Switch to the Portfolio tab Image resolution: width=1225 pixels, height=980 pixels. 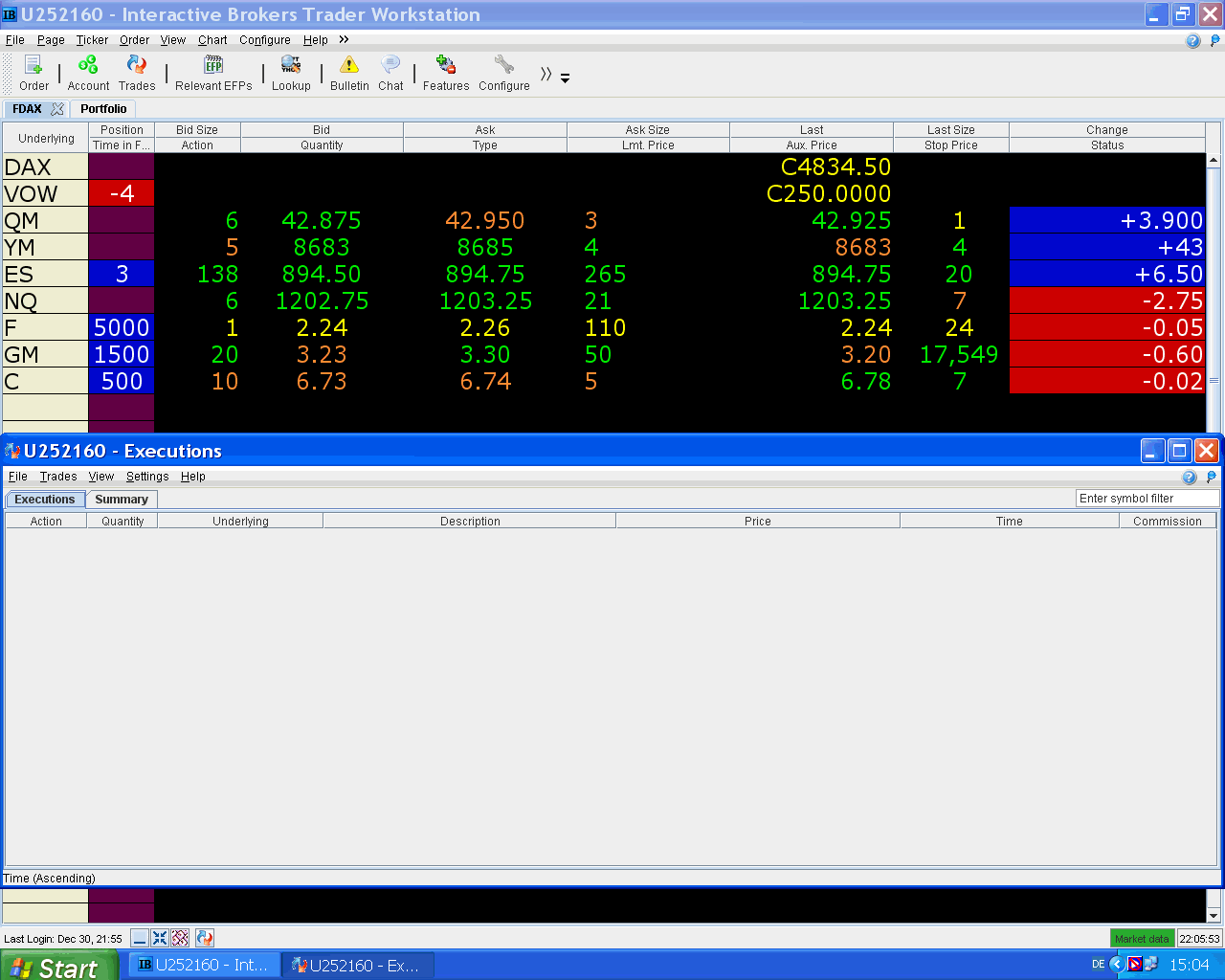click(103, 109)
